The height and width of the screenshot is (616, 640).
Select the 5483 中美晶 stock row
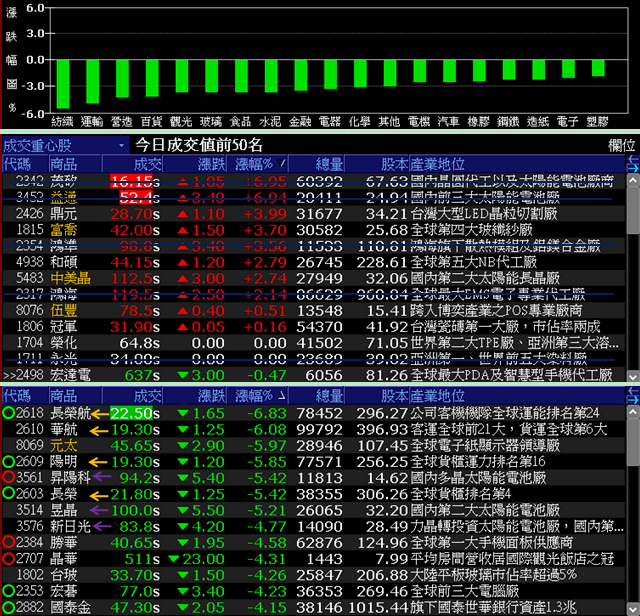click(313, 278)
